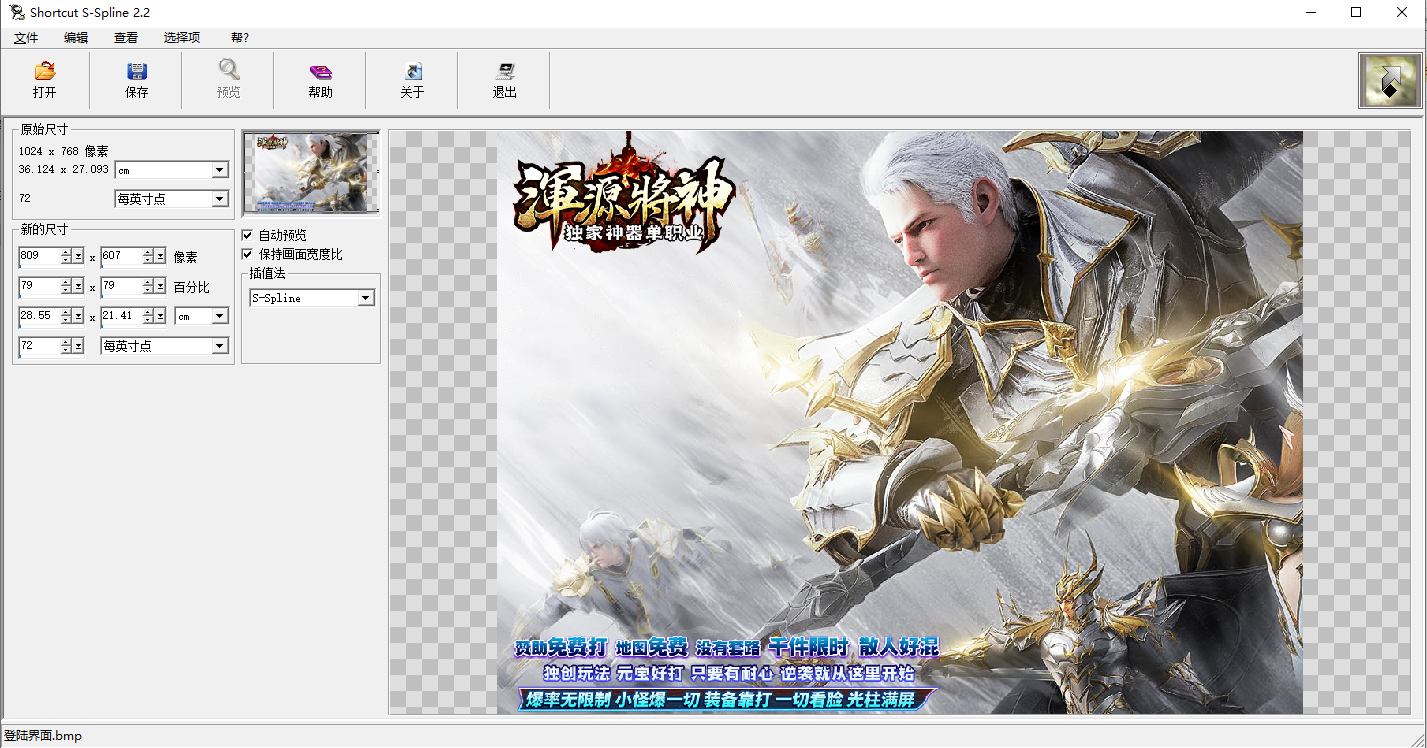Click the 百分比 label
This screenshot has width=1427, height=748.
(191, 287)
